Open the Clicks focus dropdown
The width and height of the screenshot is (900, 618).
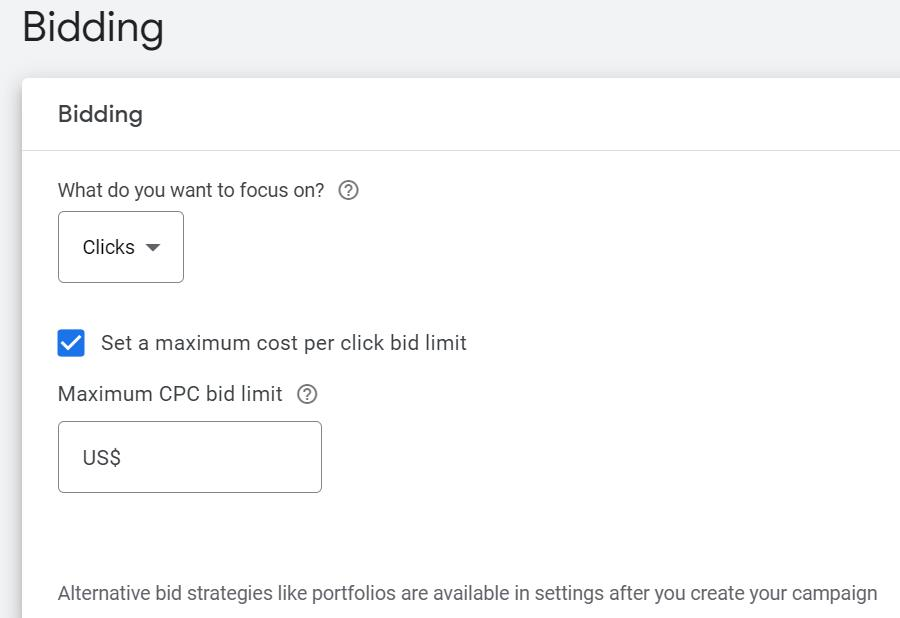tap(121, 247)
